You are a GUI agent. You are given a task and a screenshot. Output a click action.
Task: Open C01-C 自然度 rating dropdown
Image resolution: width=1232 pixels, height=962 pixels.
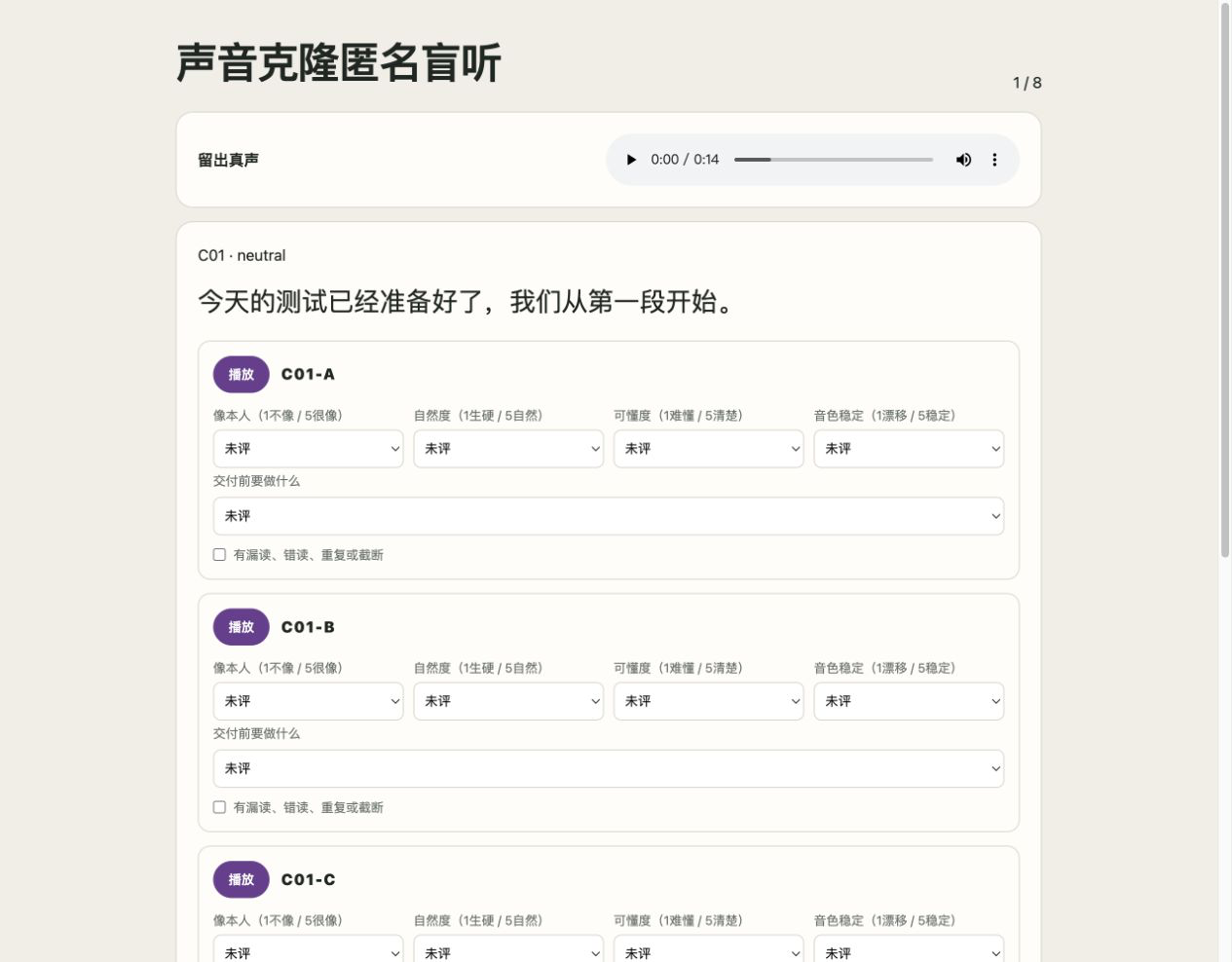[x=508, y=949]
